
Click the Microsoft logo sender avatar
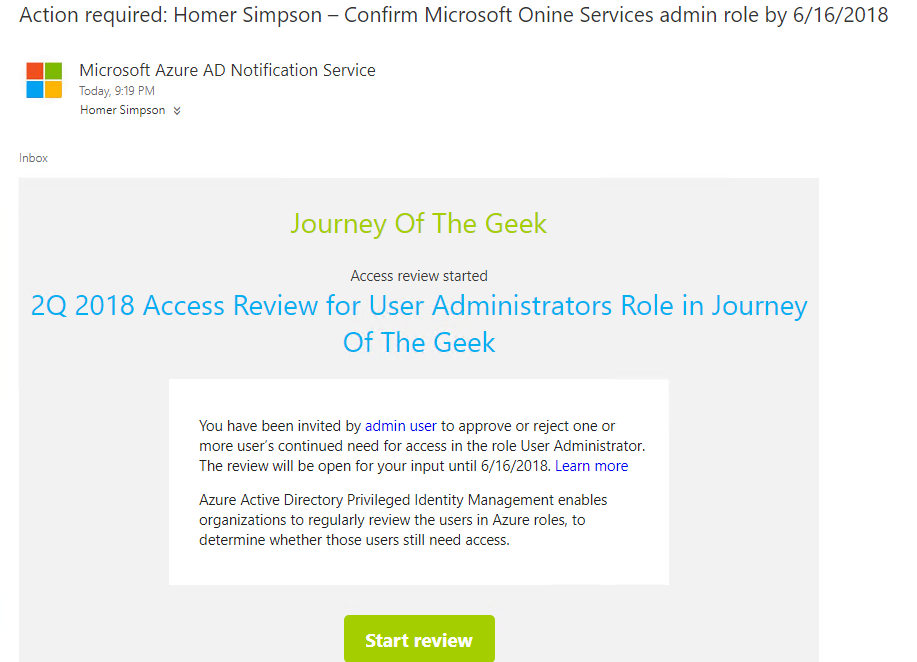pos(44,81)
